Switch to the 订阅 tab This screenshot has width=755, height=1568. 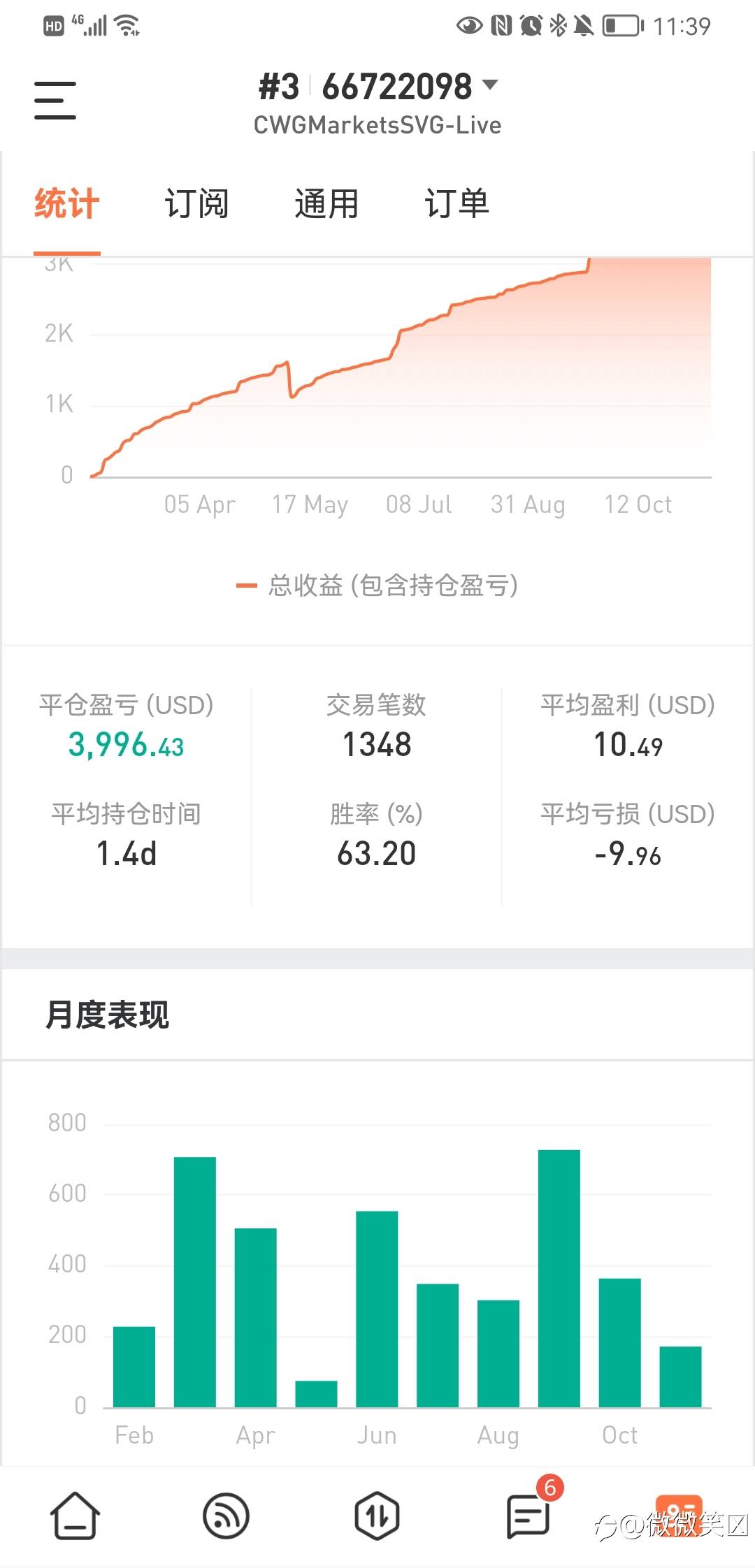tap(196, 204)
